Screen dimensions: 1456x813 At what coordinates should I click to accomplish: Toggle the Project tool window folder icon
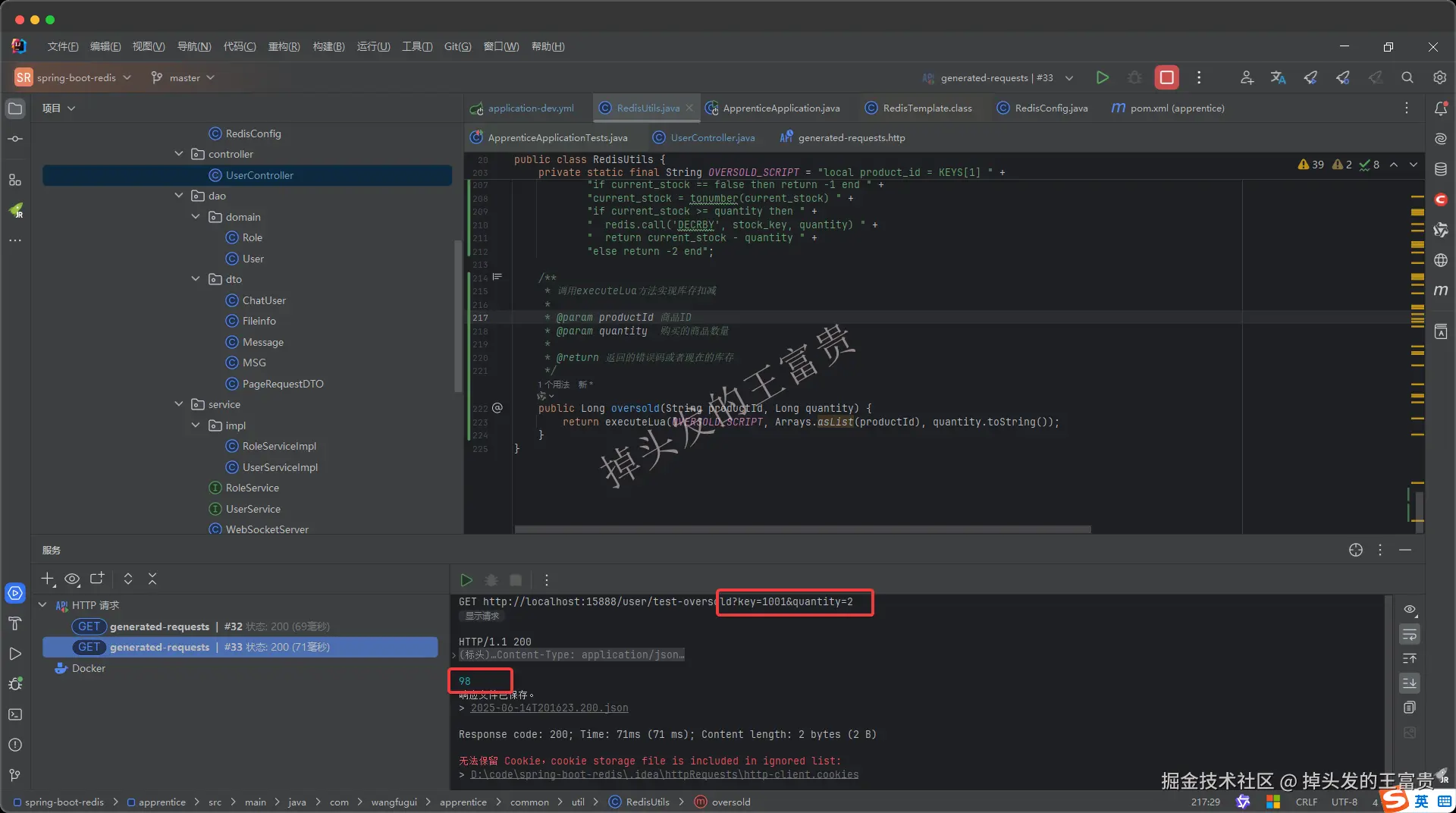[x=15, y=108]
